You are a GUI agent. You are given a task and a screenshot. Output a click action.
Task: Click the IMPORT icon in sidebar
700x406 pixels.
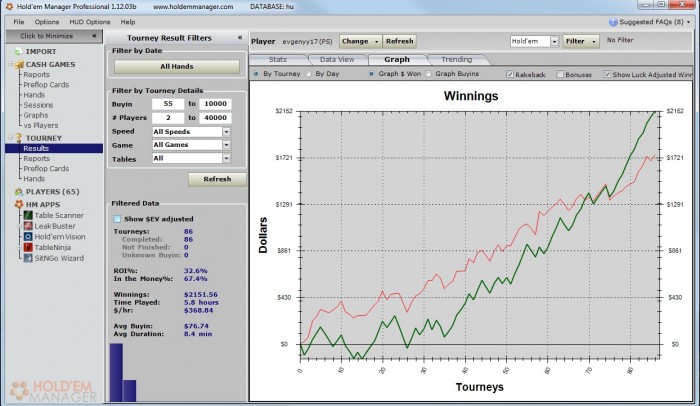(18, 52)
